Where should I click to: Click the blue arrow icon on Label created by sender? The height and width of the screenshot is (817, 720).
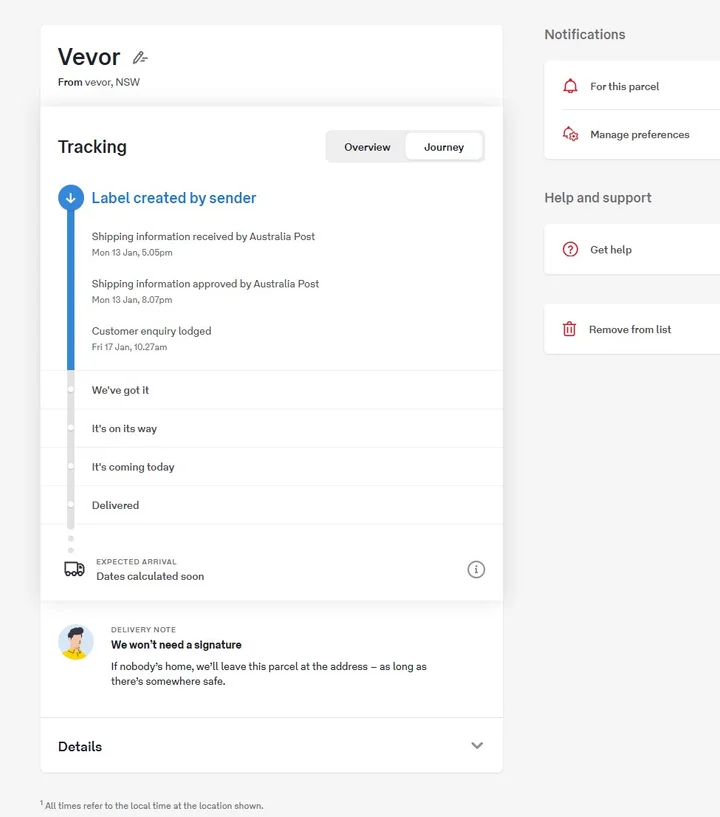[70, 198]
